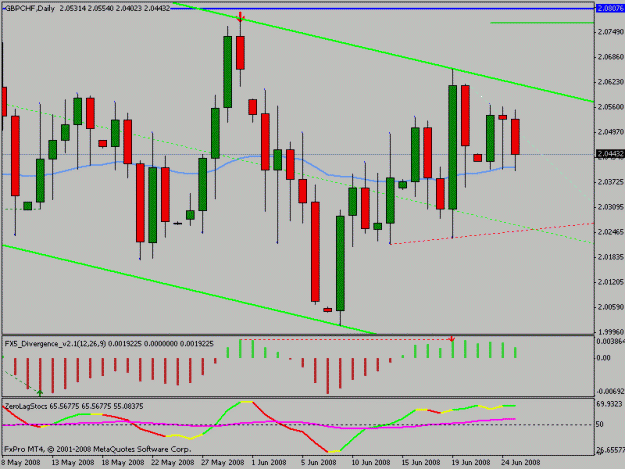Click the 2.01835 price axis value
625x469 pixels.
611,257
